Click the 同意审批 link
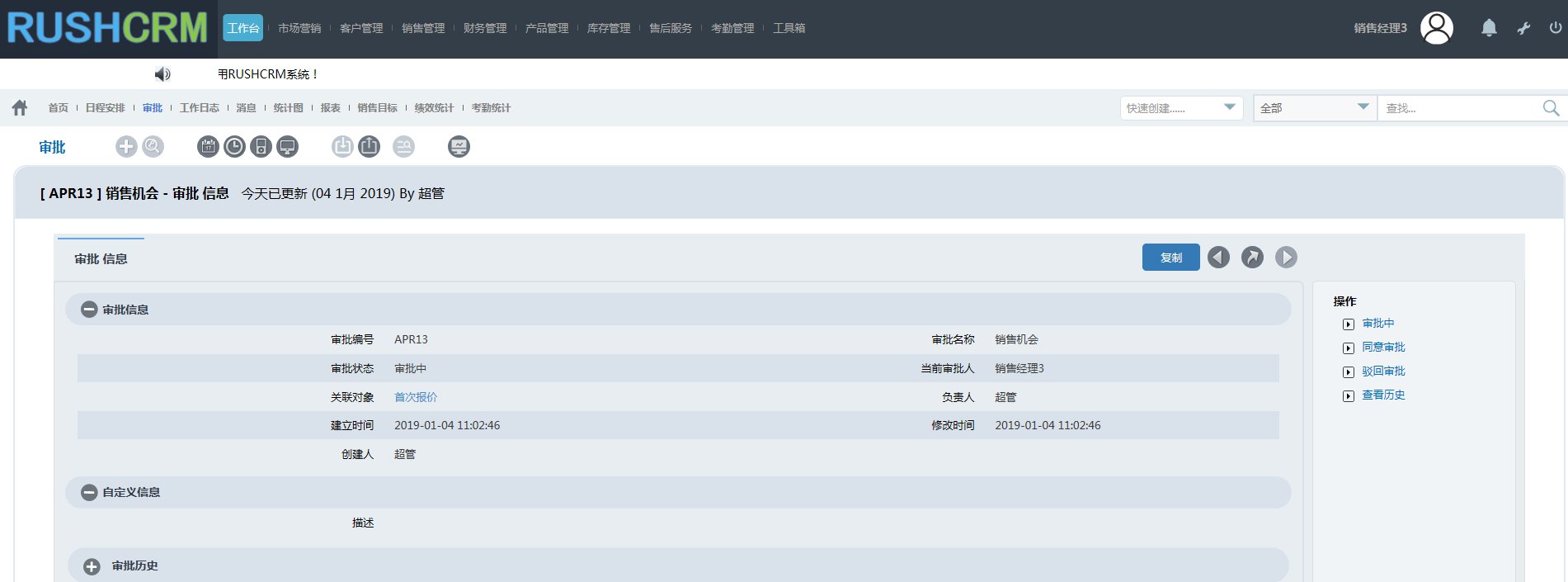This screenshot has height=582, width=1568. (1383, 348)
